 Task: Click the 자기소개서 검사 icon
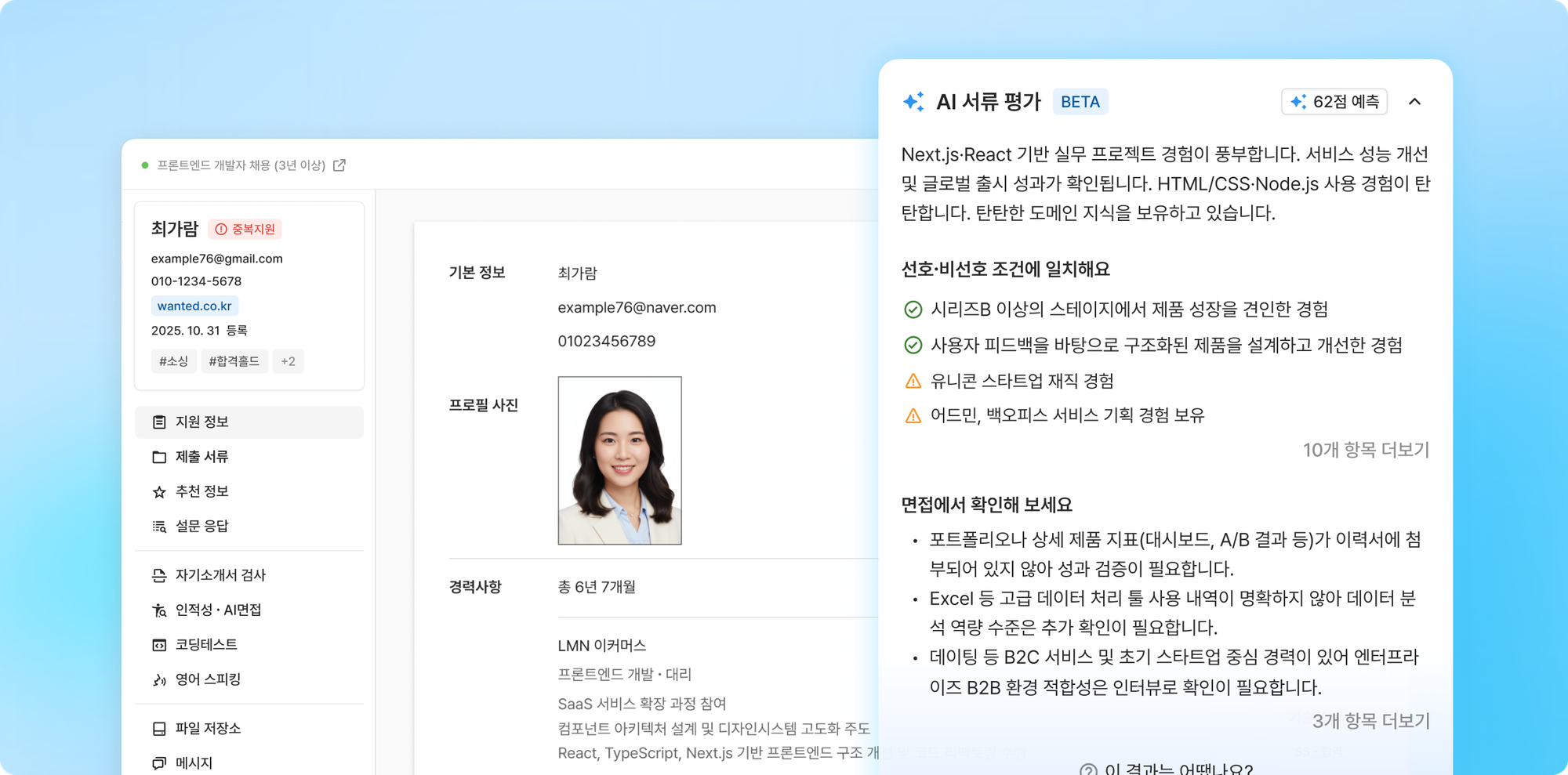click(x=159, y=576)
